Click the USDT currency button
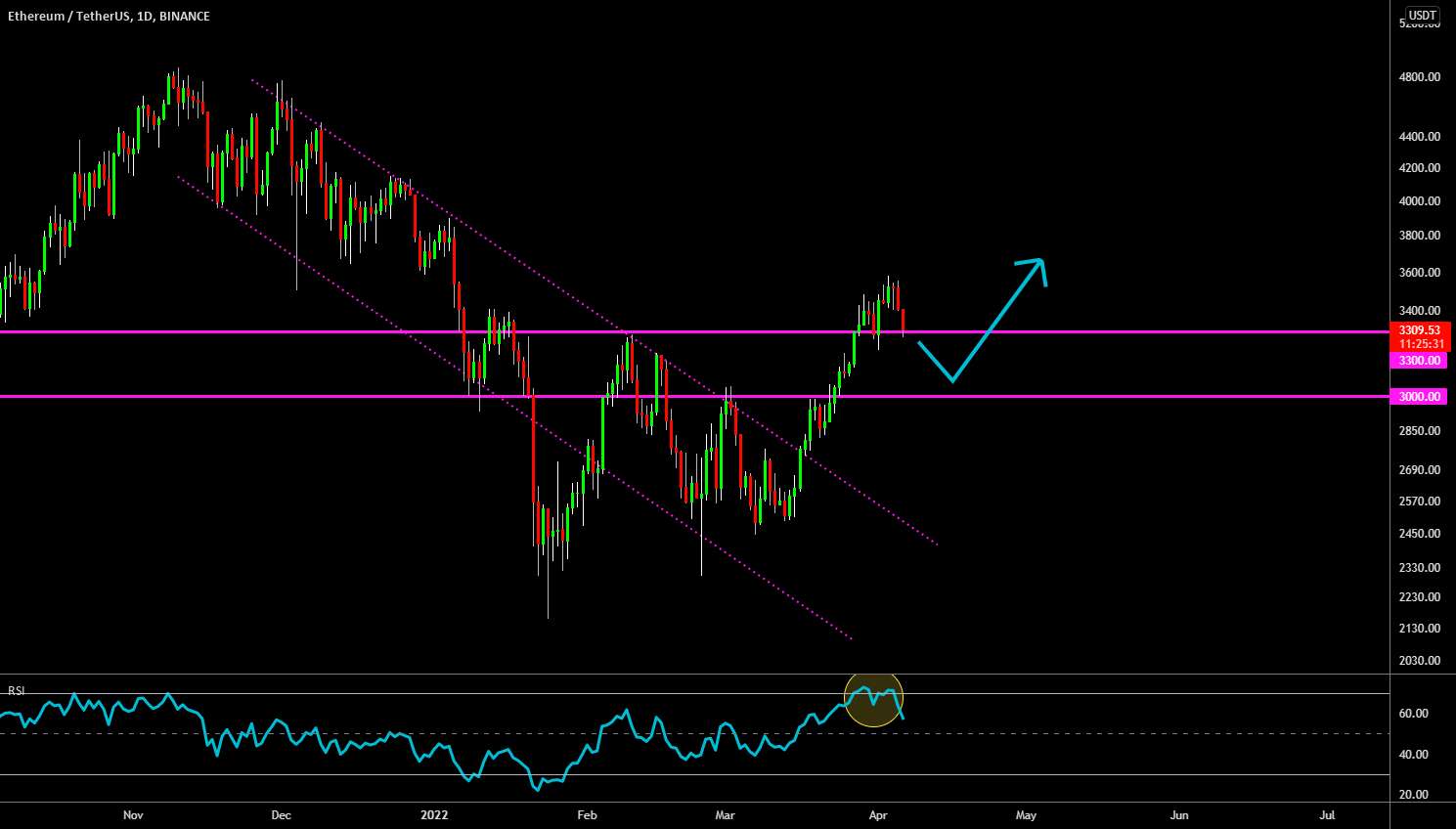Screen dimensions: 1456x829 [1422, 16]
